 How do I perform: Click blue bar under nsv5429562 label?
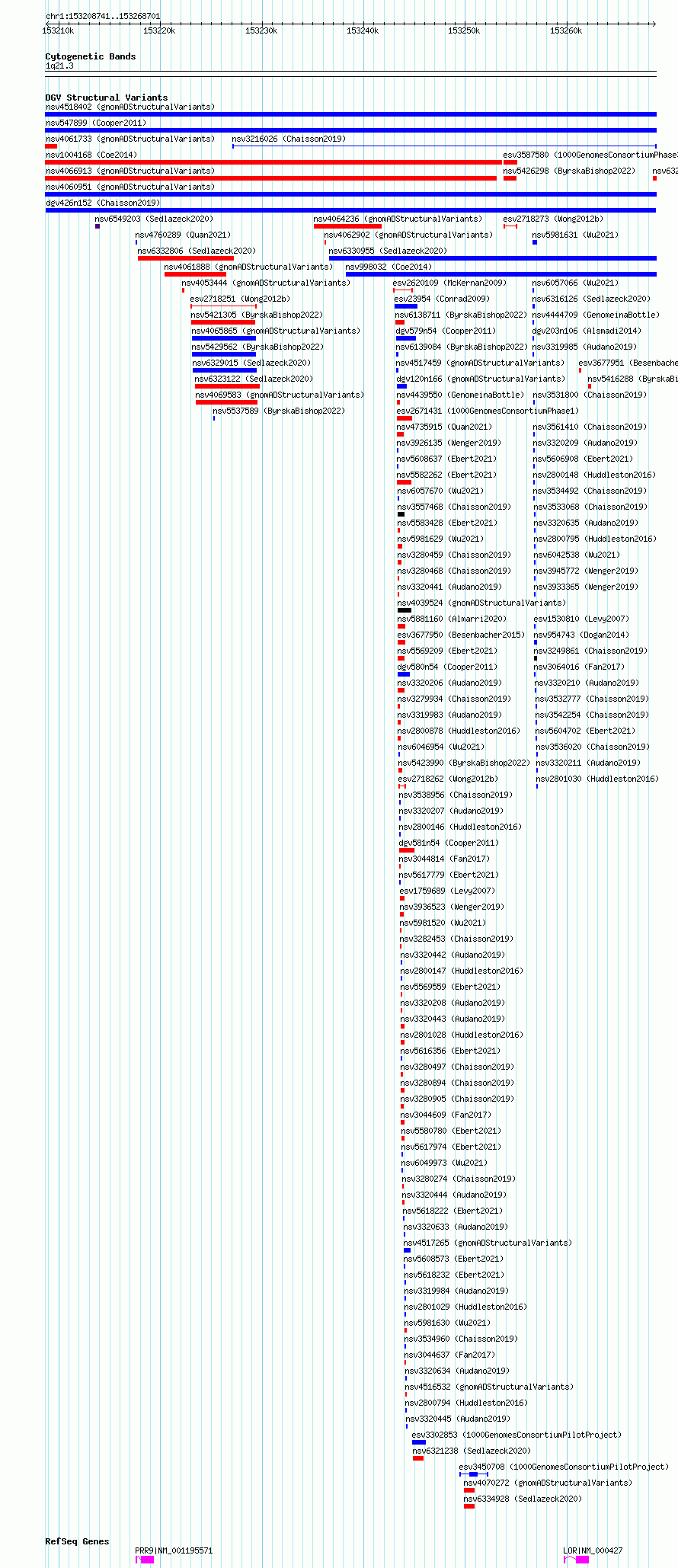click(224, 354)
